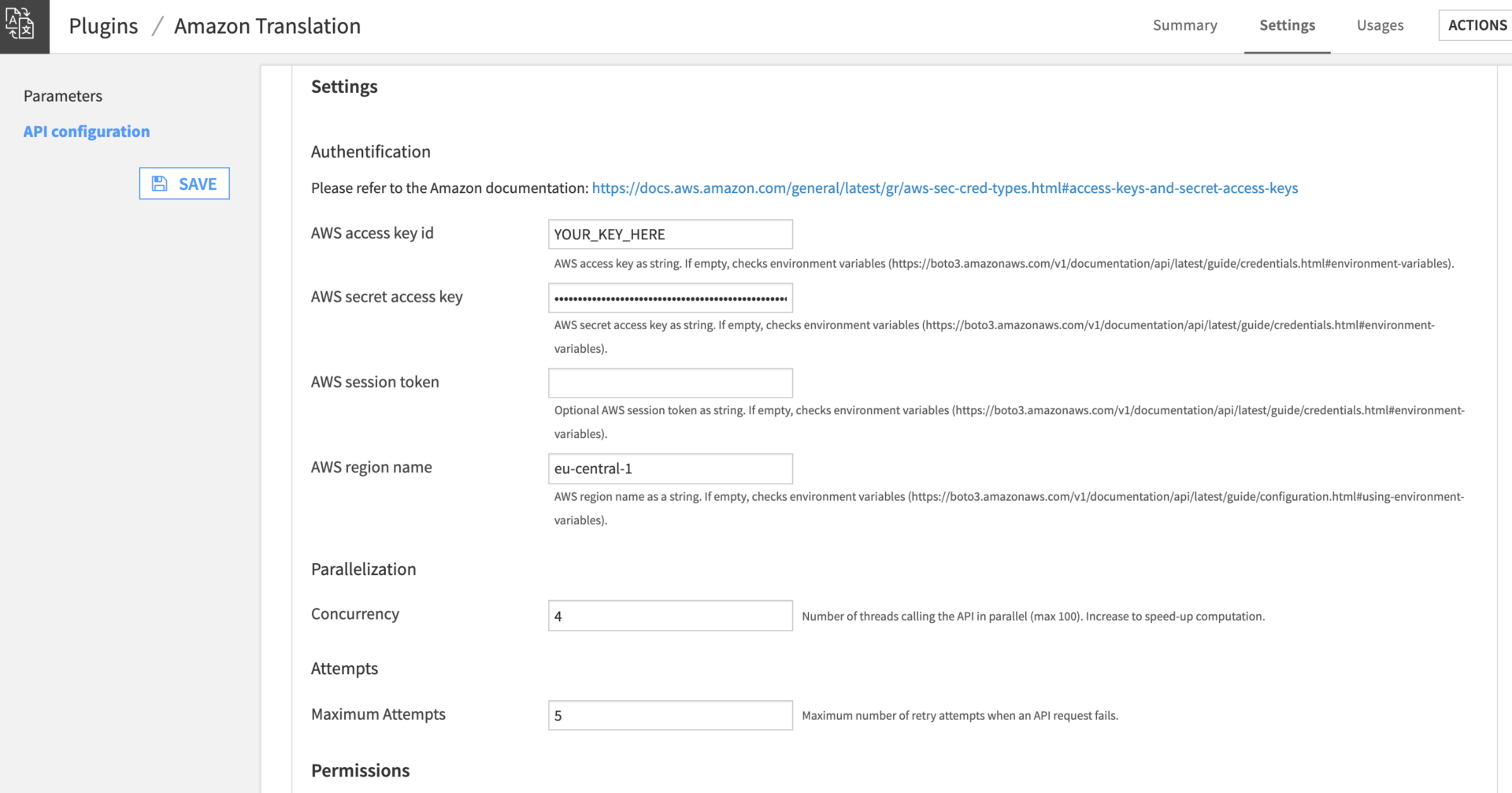The width and height of the screenshot is (1512, 793).
Task: Select API configuration in the sidebar
Action: 87,132
